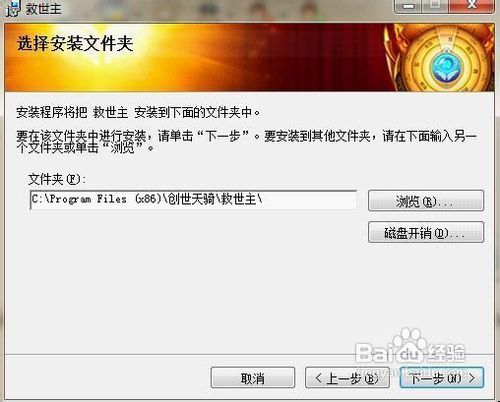Viewport: 500px width, 402px height.
Task: Continue with the 下一步(N) button
Action: (x=442, y=378)
